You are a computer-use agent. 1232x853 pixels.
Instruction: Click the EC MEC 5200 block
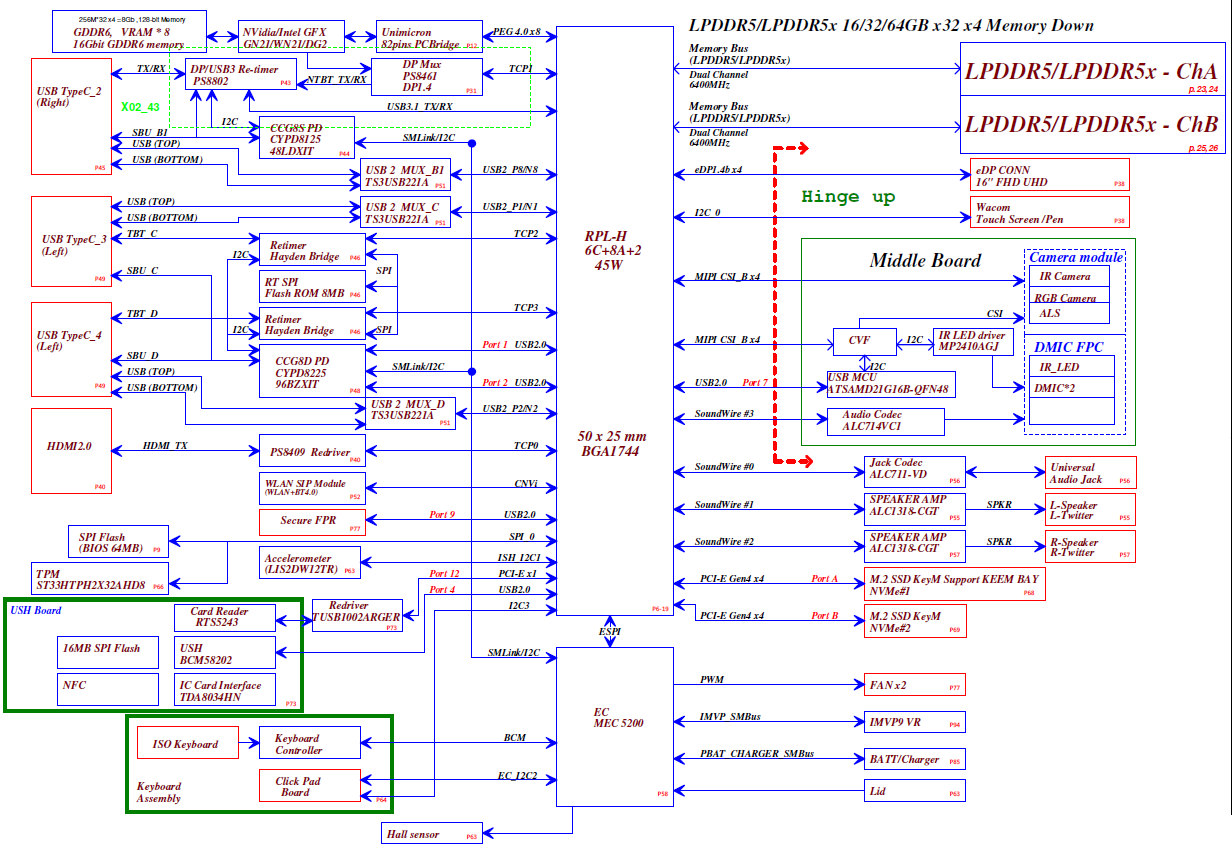pos(614,726)
